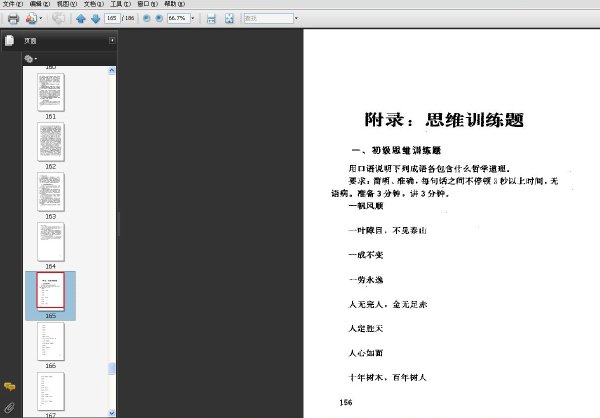Click the line 一劳永逸
600x418 pixels.
click(366, 280)
